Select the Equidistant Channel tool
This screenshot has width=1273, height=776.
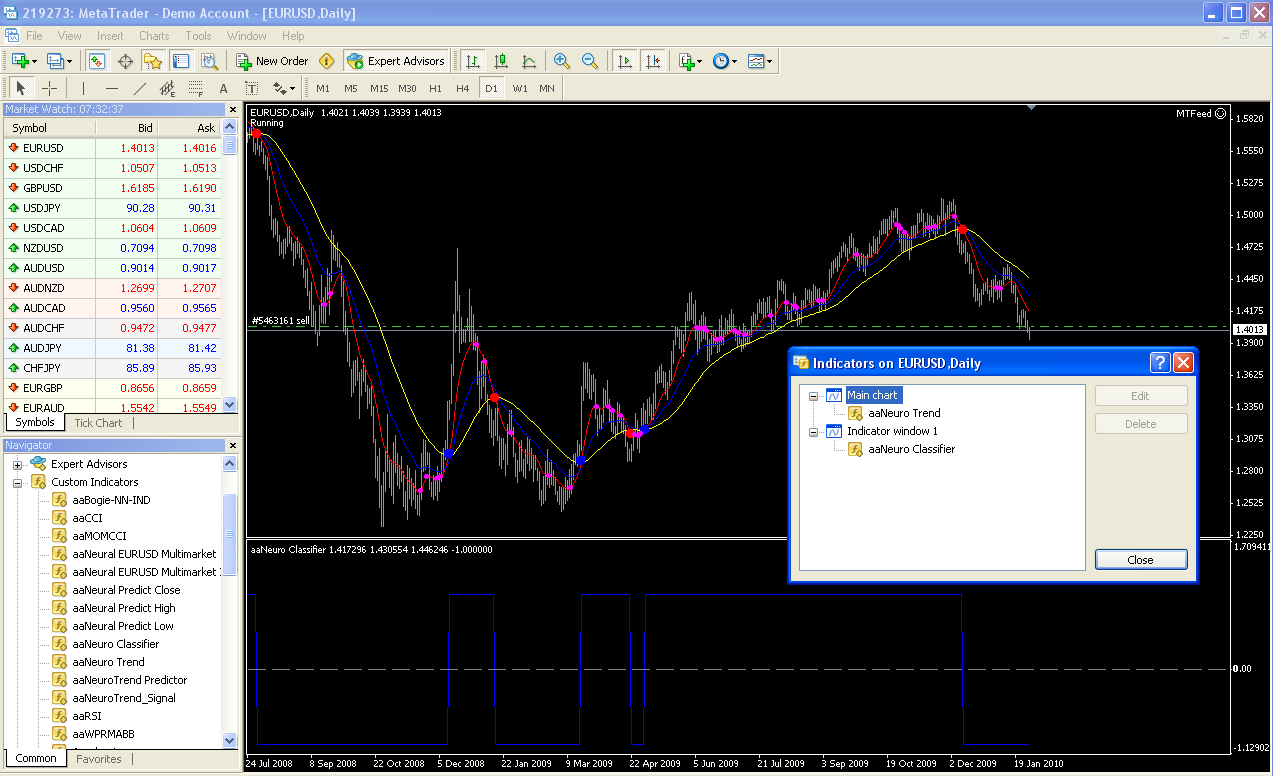168,88
